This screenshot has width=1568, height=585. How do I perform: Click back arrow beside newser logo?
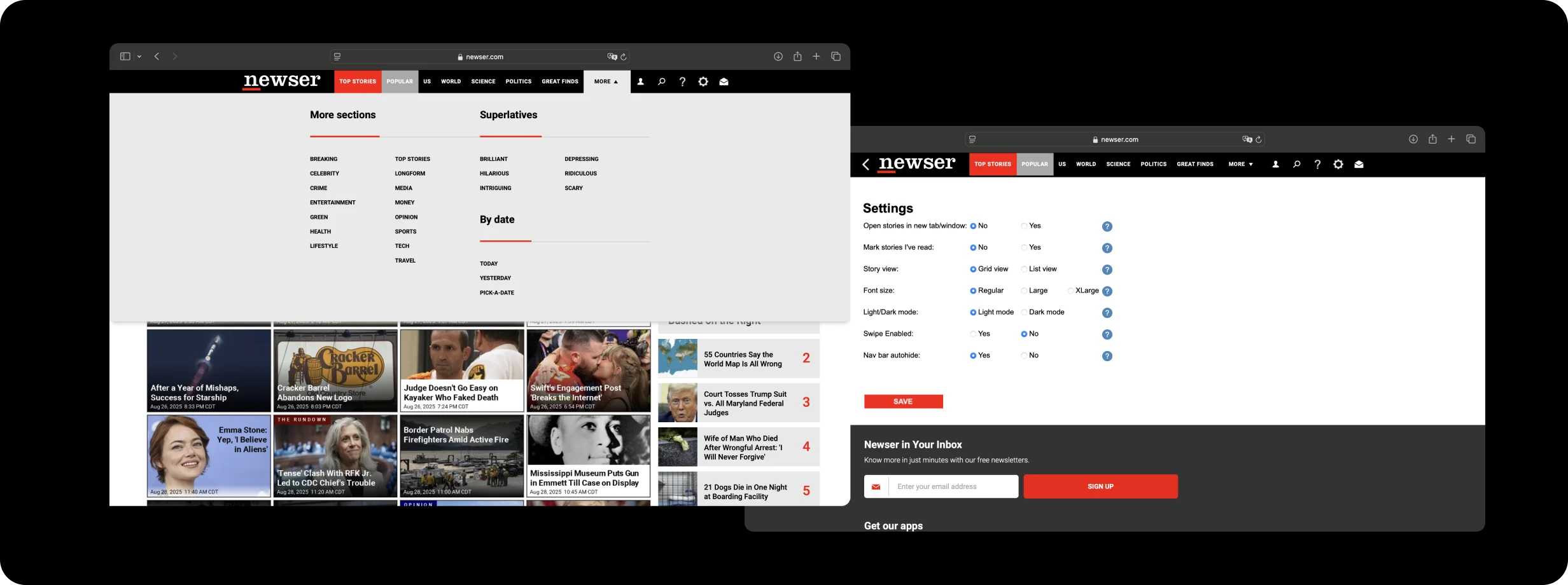point(865,165)
